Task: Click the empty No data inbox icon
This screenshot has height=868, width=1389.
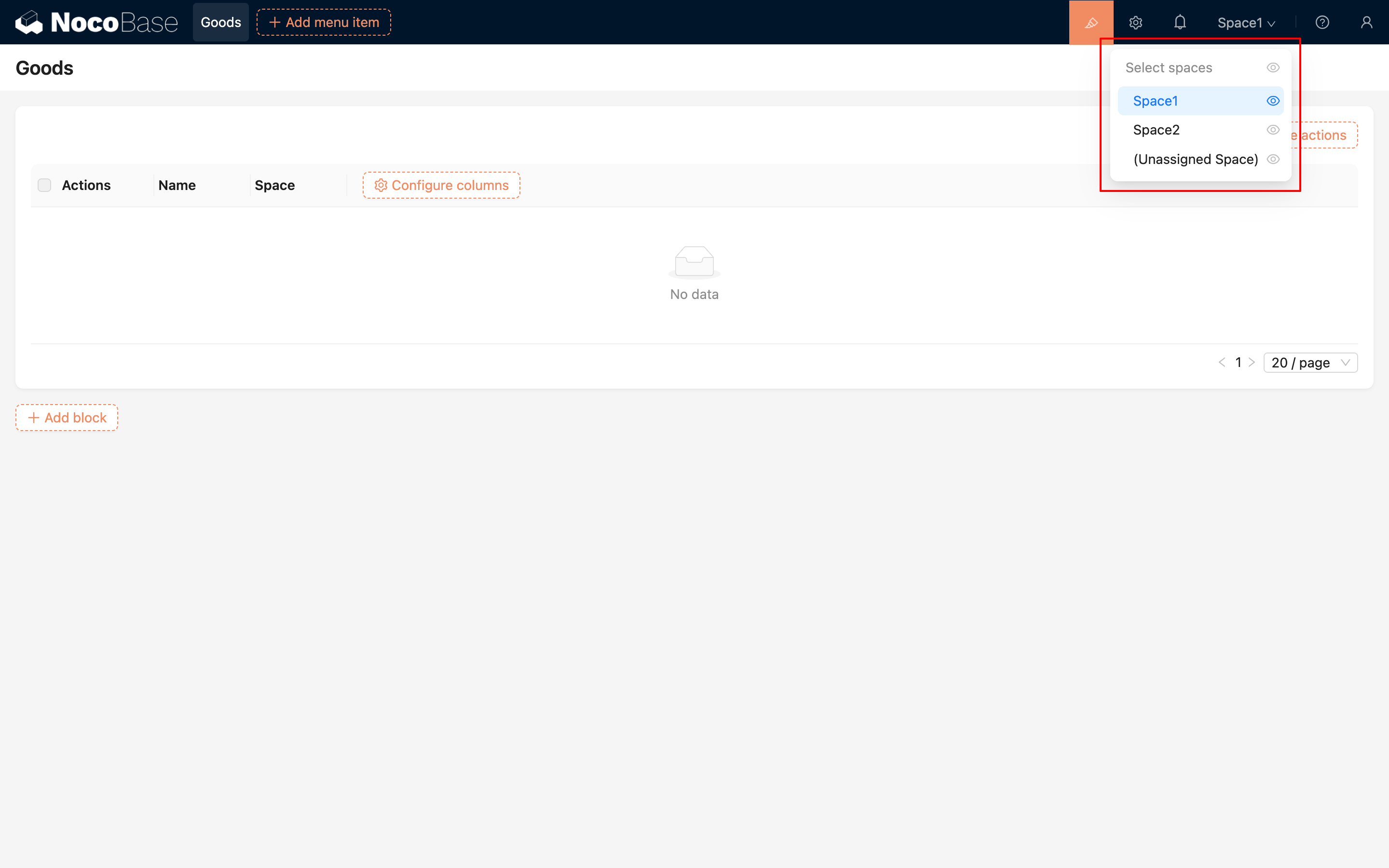Action: pyautogui.click(x=694, y=262)
